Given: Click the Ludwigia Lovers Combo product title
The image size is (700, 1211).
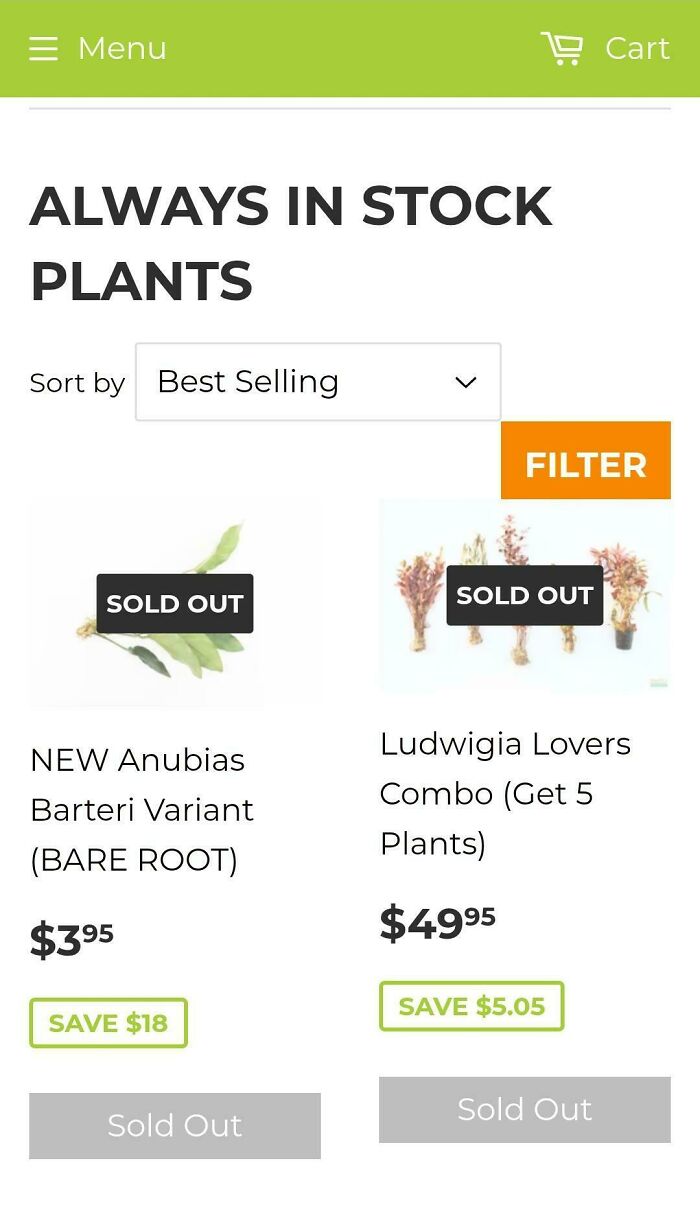Looking at the screenshot, I should coord(505,793).
